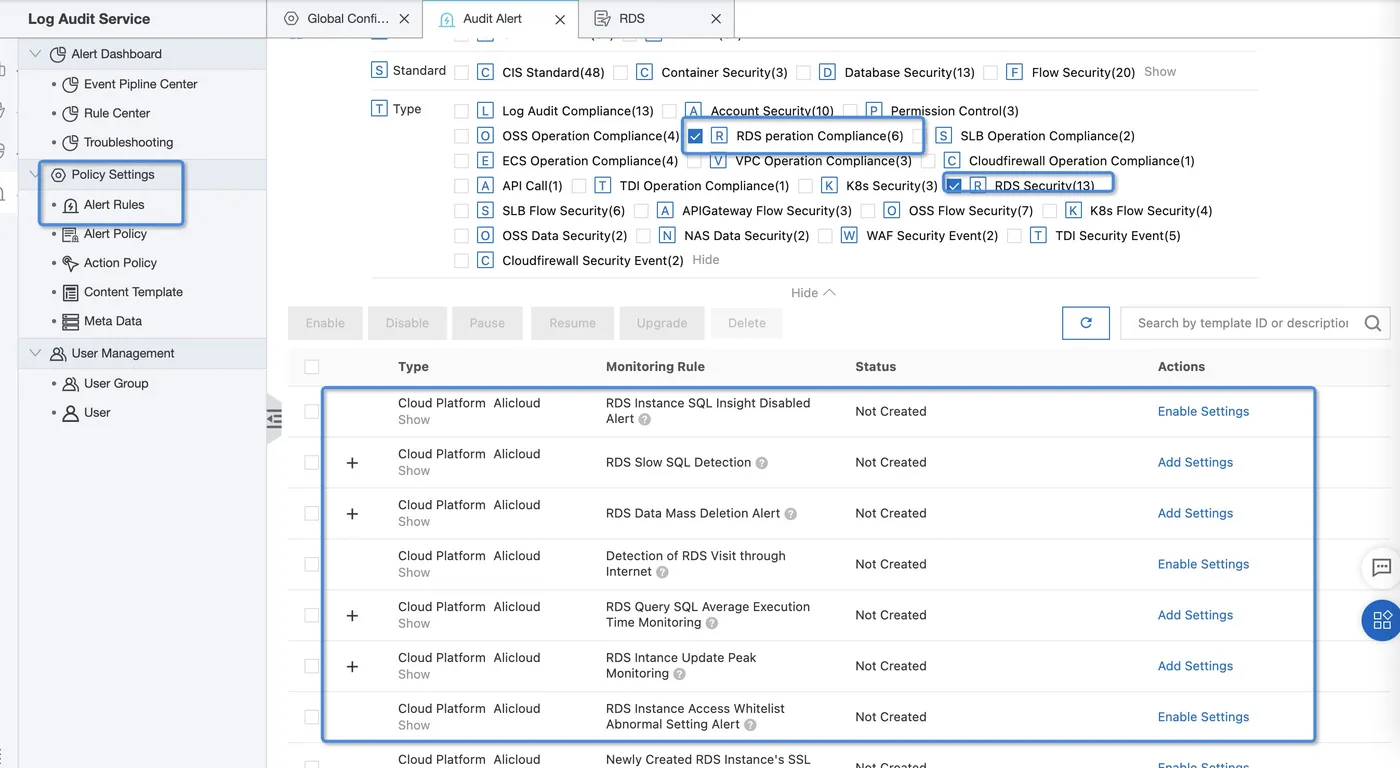The width and height of the screenshot is (1400, 768).
Task: Uncheck the RDS Security(13) checkbox
Action: (954, 186)
